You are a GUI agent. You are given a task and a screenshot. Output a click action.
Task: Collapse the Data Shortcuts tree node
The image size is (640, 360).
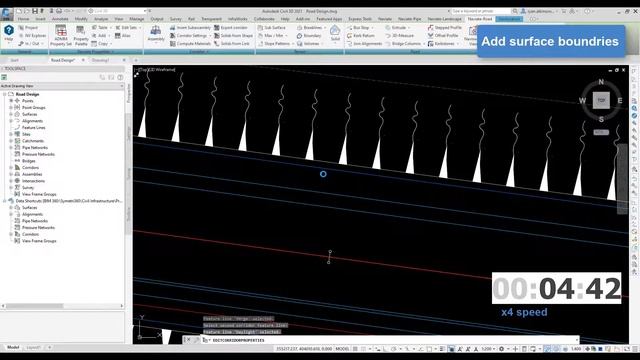pos(4,201)
